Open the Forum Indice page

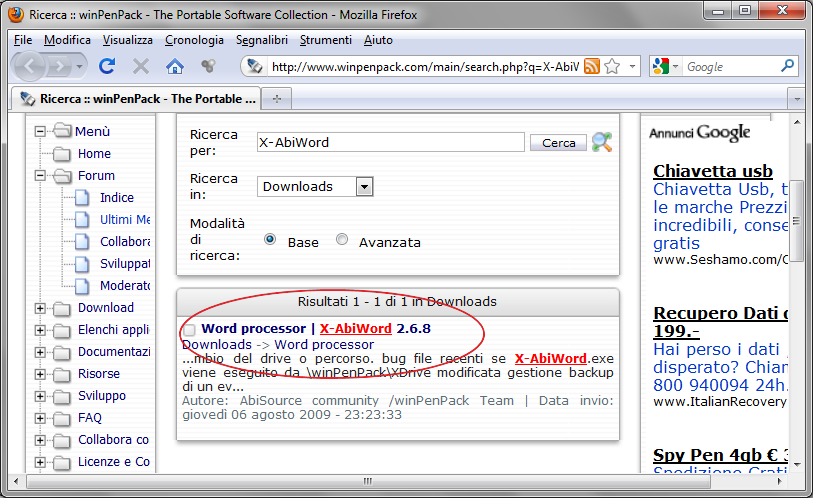(117, 198)
